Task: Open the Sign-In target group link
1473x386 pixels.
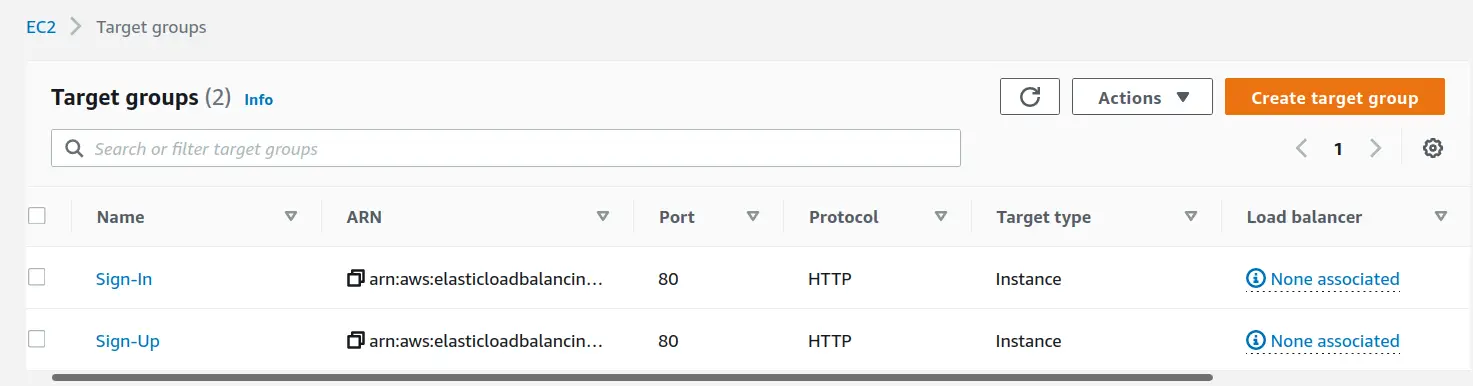Action: pos(124,279)
